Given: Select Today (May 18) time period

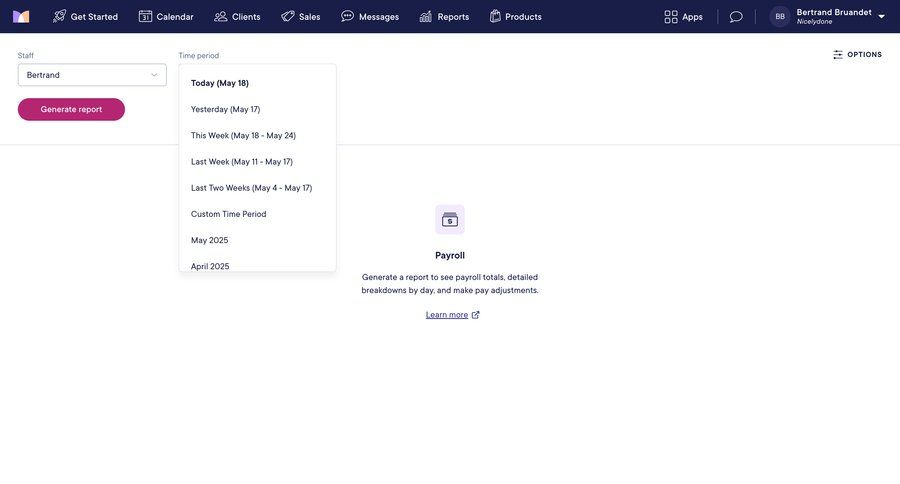Looking at the screenshot, I should 220,83.
